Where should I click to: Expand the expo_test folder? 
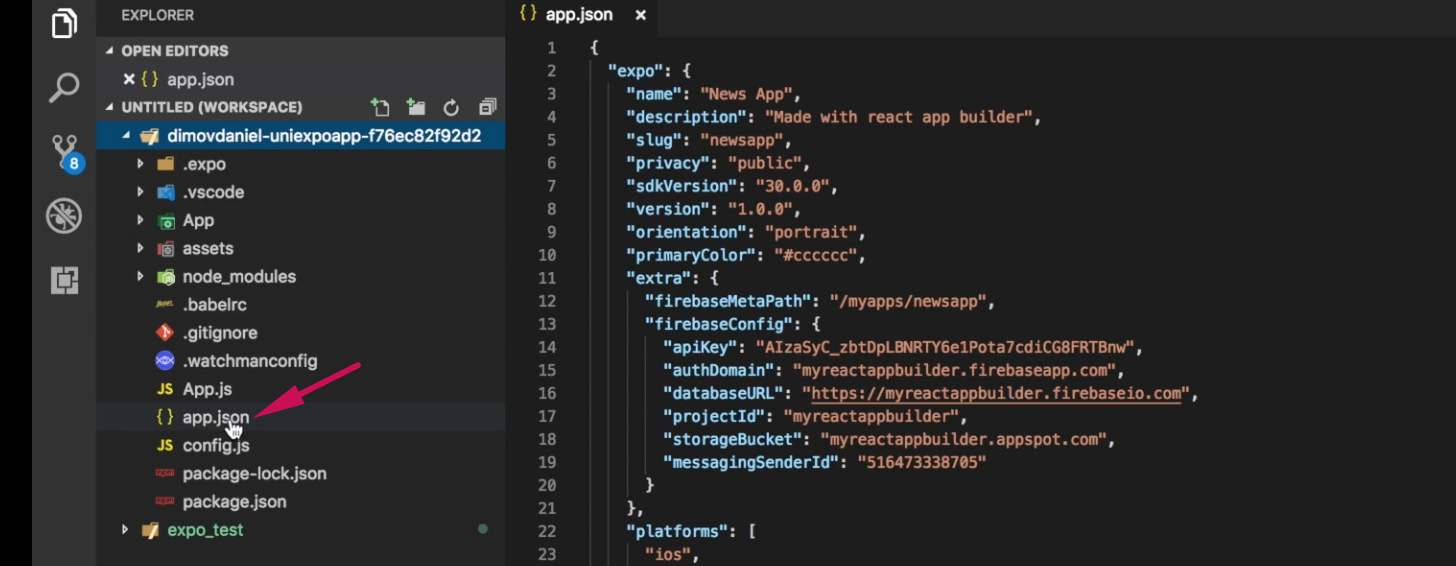click(125, 530)
